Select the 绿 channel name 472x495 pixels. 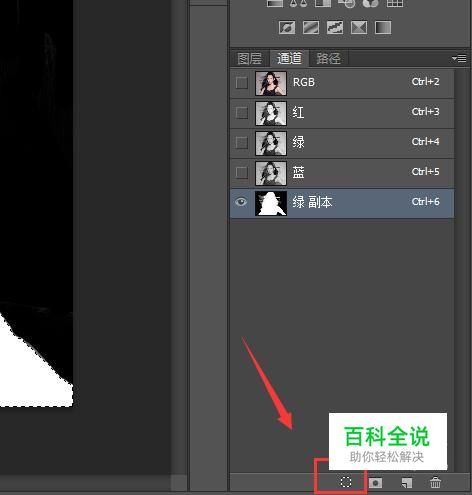(x=298, y=142)
